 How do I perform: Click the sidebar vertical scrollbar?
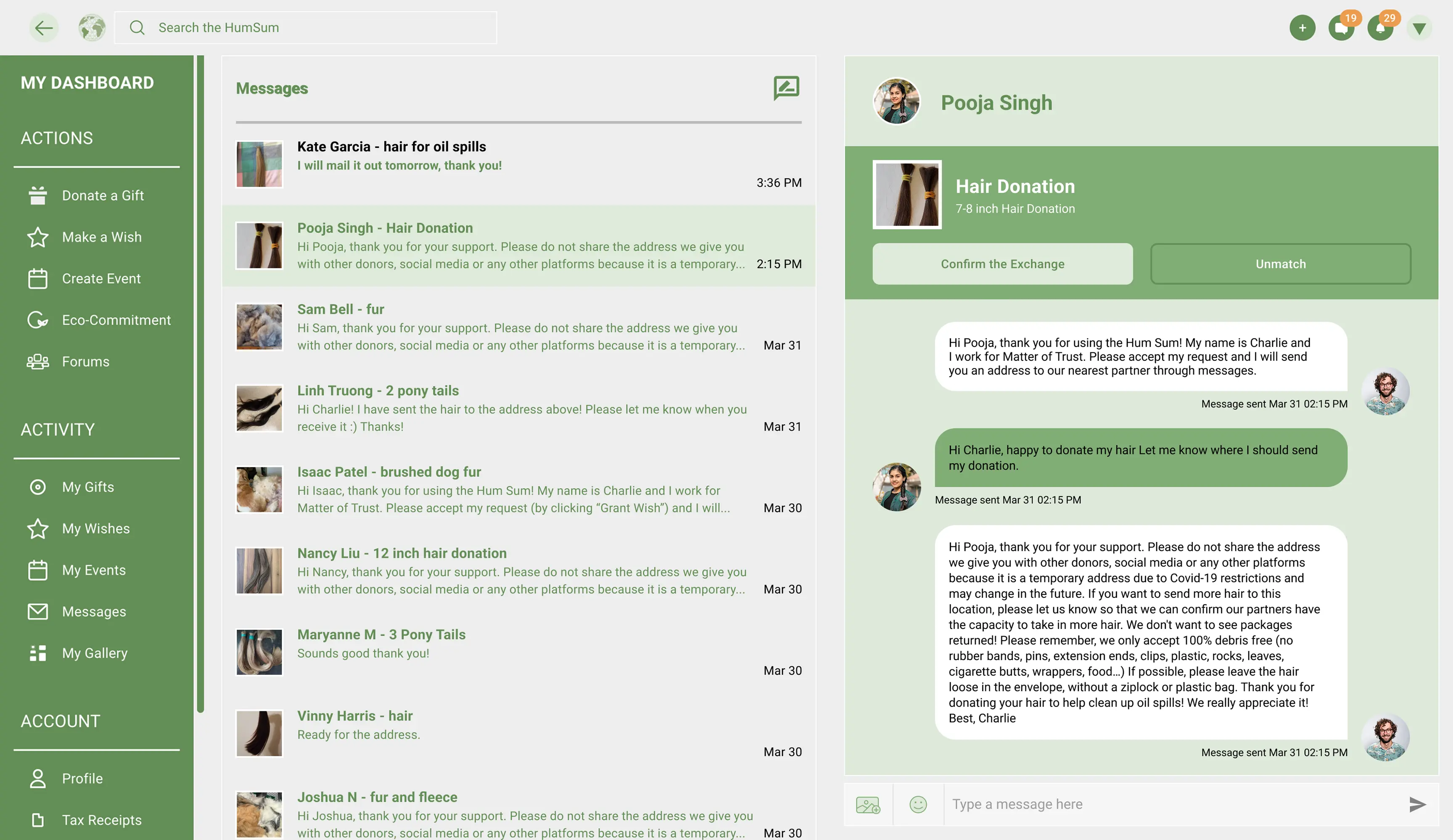click(200, 384)
